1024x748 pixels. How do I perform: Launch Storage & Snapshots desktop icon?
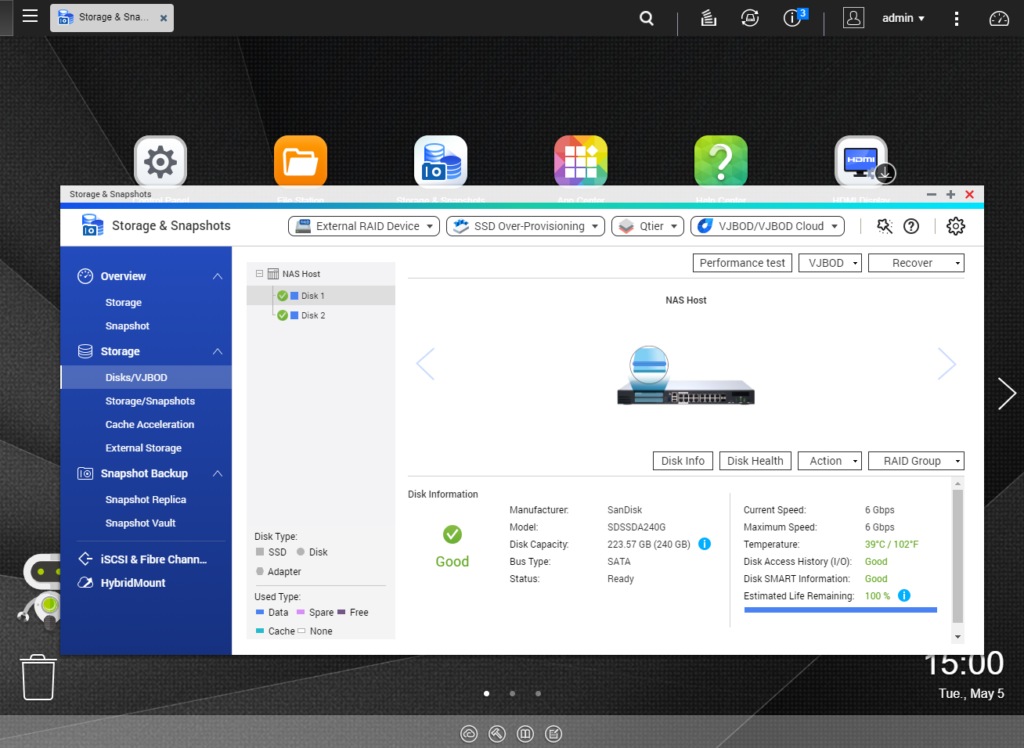click(441, 161)
